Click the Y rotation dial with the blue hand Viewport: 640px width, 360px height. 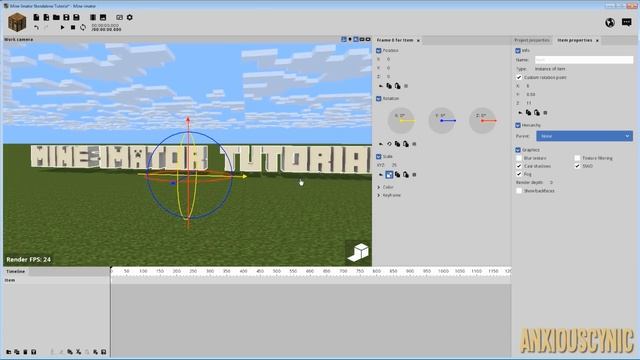(442, 121)
